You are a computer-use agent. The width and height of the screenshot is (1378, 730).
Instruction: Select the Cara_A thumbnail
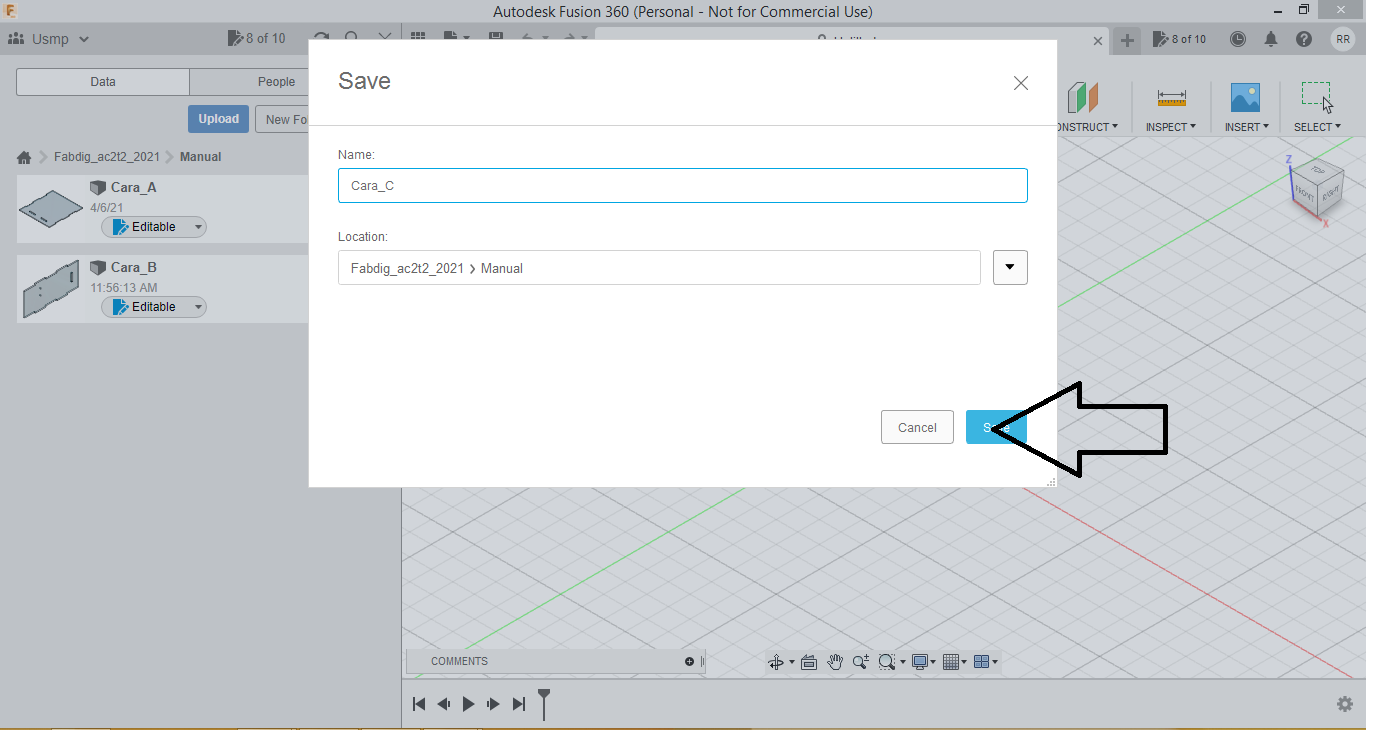[50, 209]
